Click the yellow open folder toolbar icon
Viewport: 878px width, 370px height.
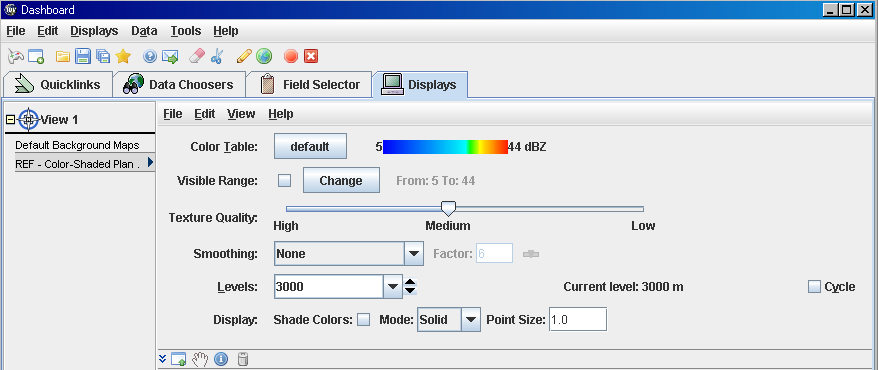point(63,56)
